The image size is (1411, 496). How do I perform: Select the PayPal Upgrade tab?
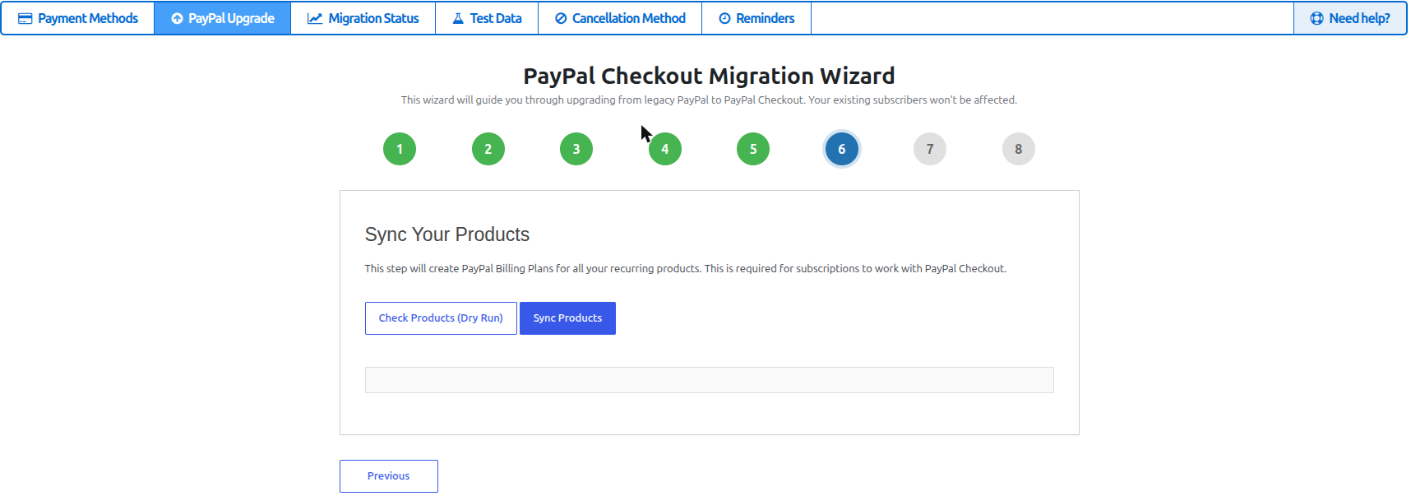[223, 18]
